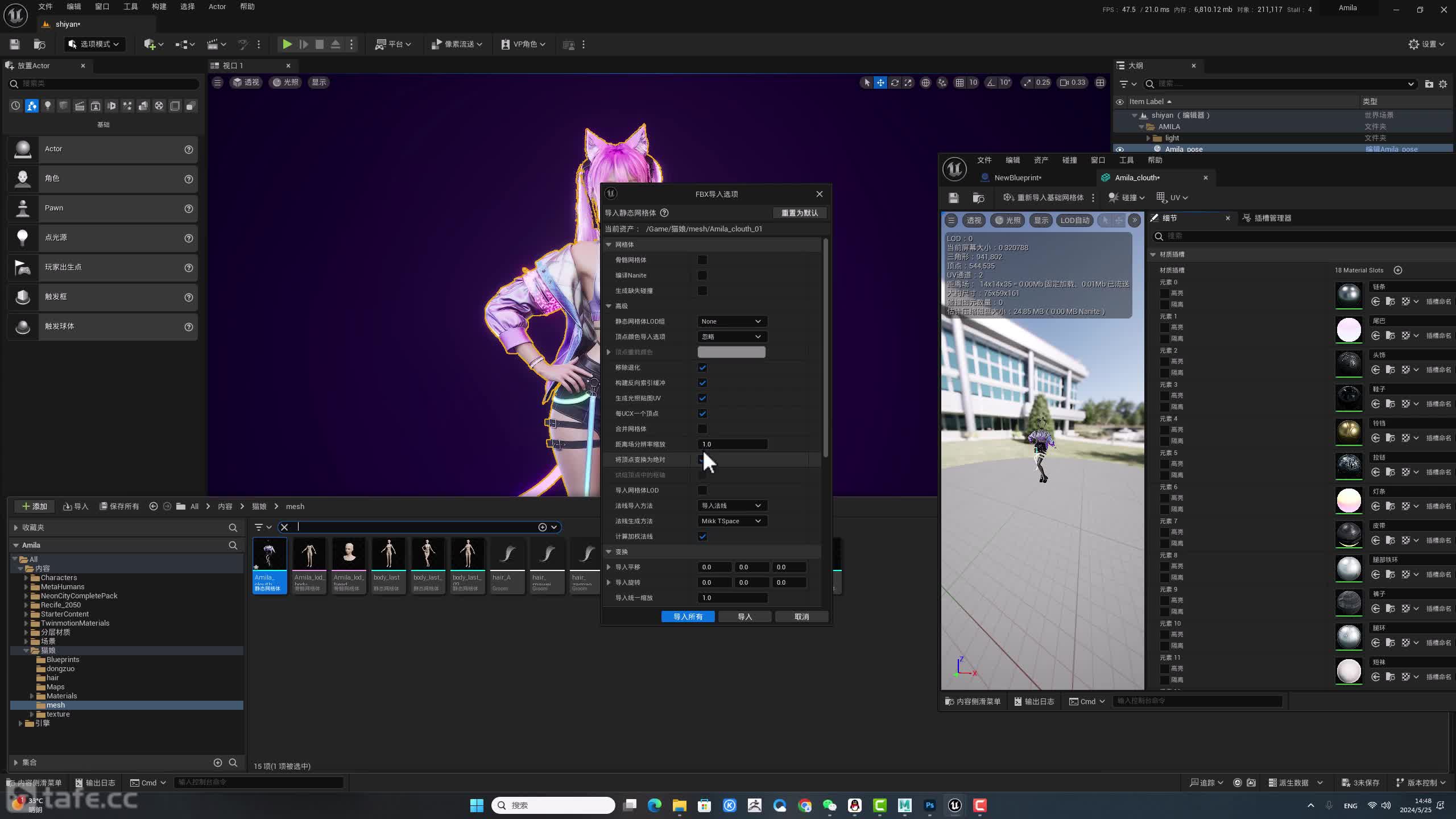The image size is (1456, 819).
Task: Enable the 编译Nanite checkbox
Action: pyautogui.click(x=702, y=275)
